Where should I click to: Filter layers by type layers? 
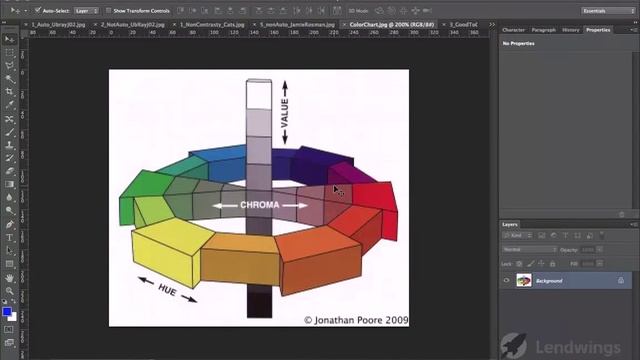pyautogui.click(x=566, y=236)
